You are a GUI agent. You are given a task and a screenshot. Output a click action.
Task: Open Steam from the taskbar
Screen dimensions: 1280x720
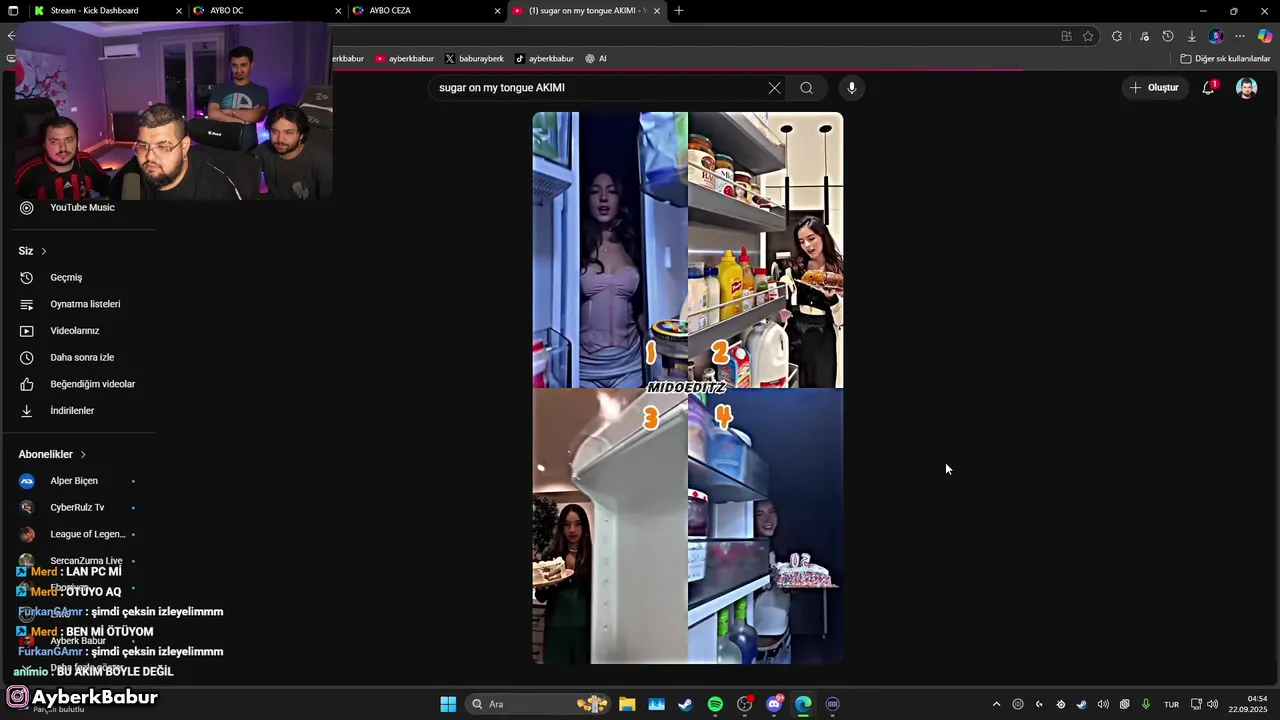(x=685, y=704)
